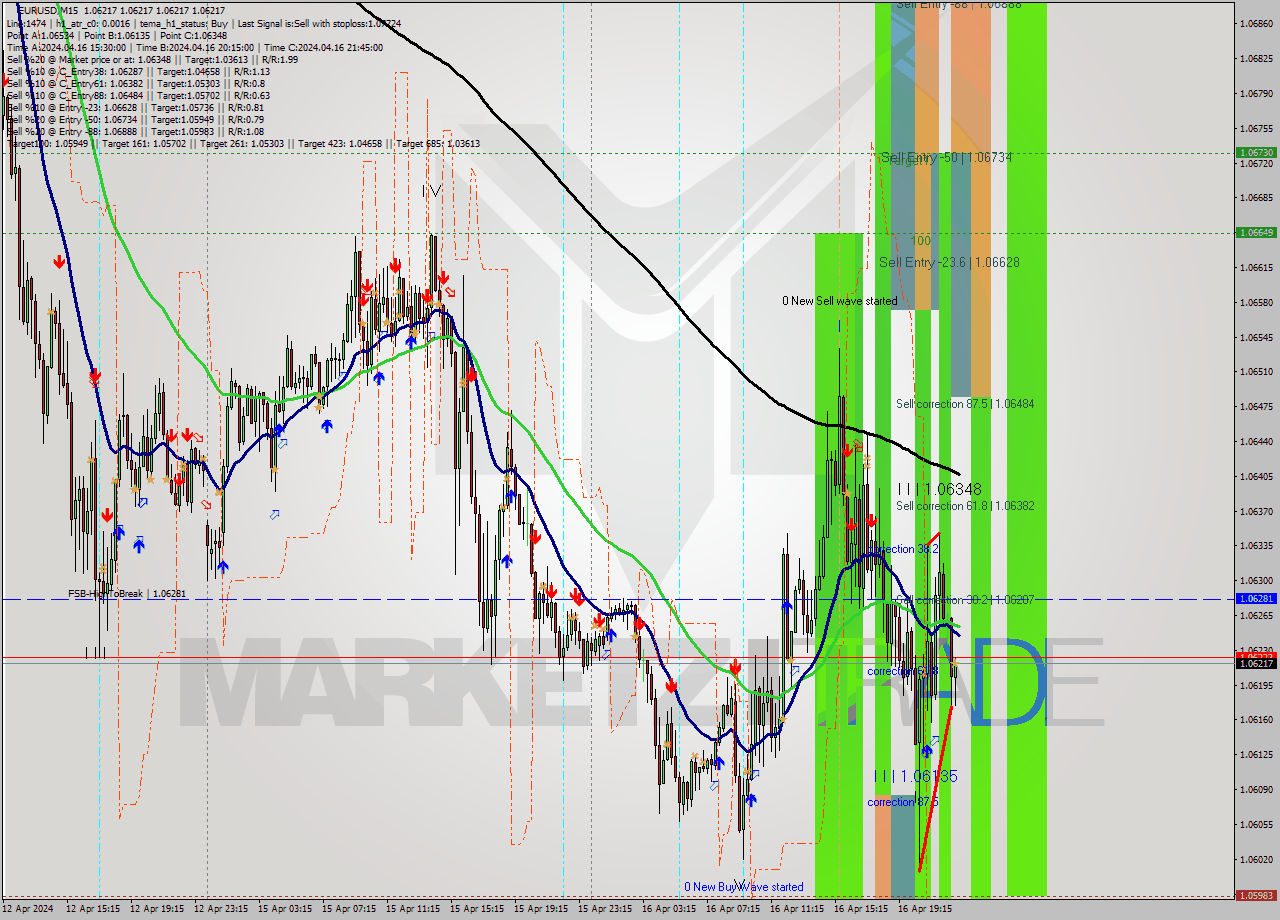Viewport: 1280px width, 920px height.
Task: Click the 1.06685 price axis value
Action: point(1256,198)
